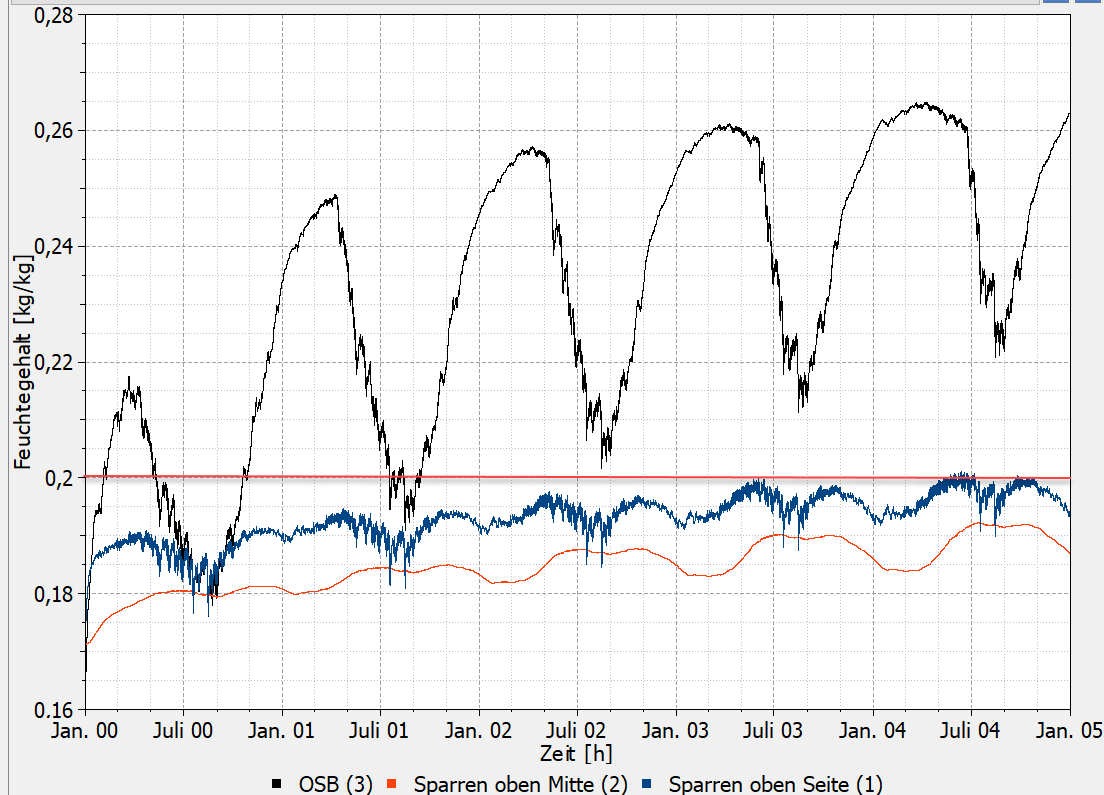Click the Sparren oben Seite (1) legend label
The image size is (1104, 795).
[775, 784]
